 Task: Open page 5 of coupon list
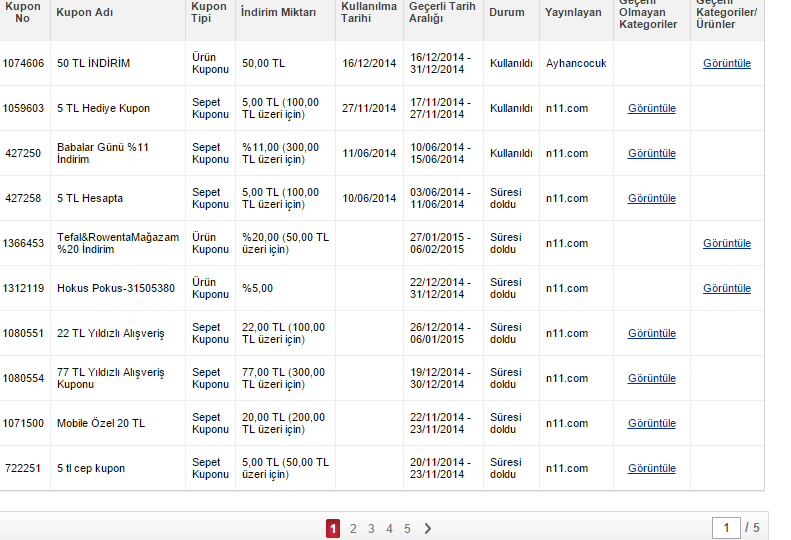point(407,529)
